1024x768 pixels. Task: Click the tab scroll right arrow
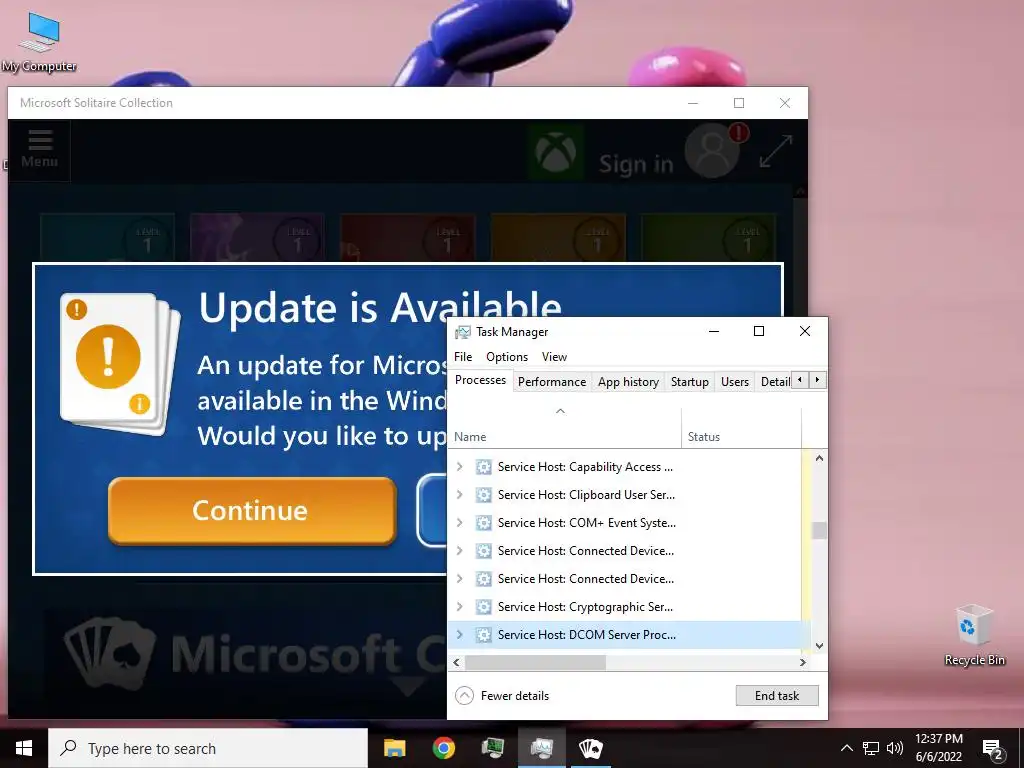[818, 380]
